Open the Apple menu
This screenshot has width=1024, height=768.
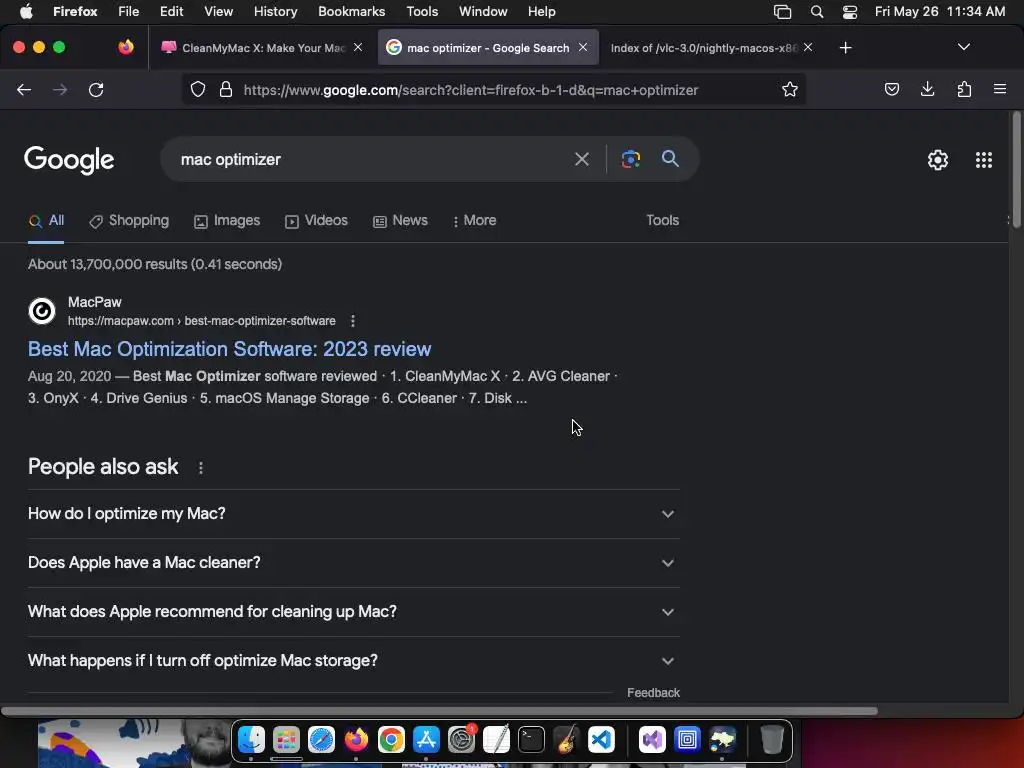(x=26, y=12)
